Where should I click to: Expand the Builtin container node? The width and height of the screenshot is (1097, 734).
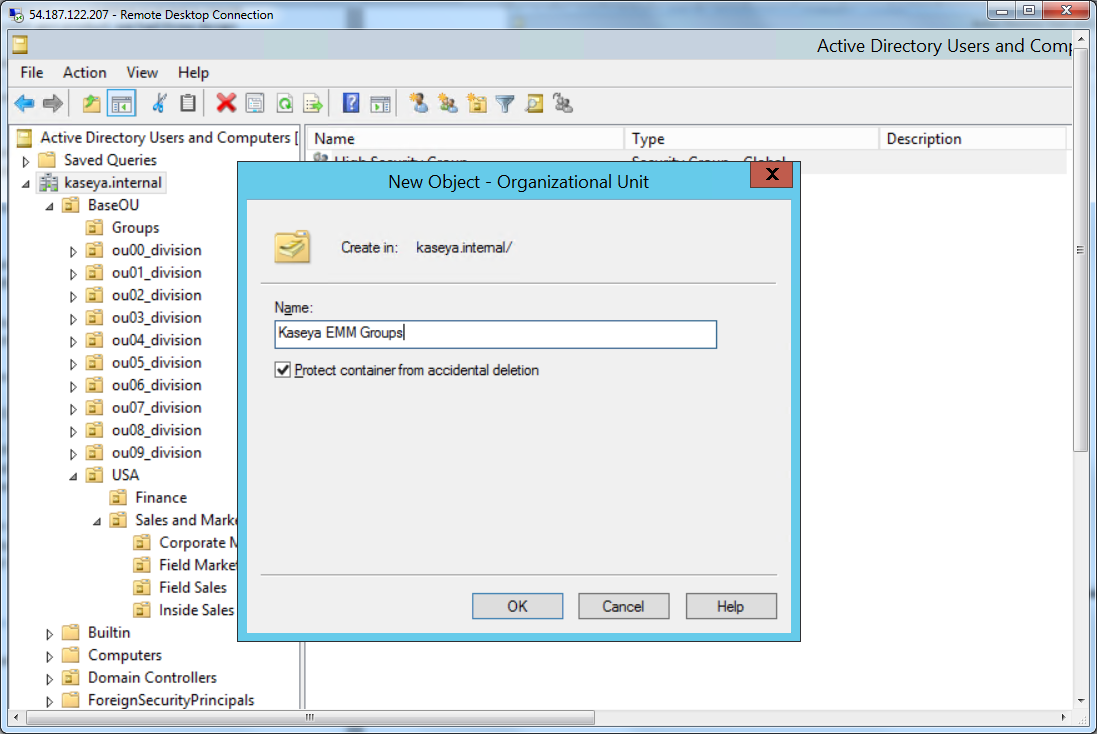[49, 634]
